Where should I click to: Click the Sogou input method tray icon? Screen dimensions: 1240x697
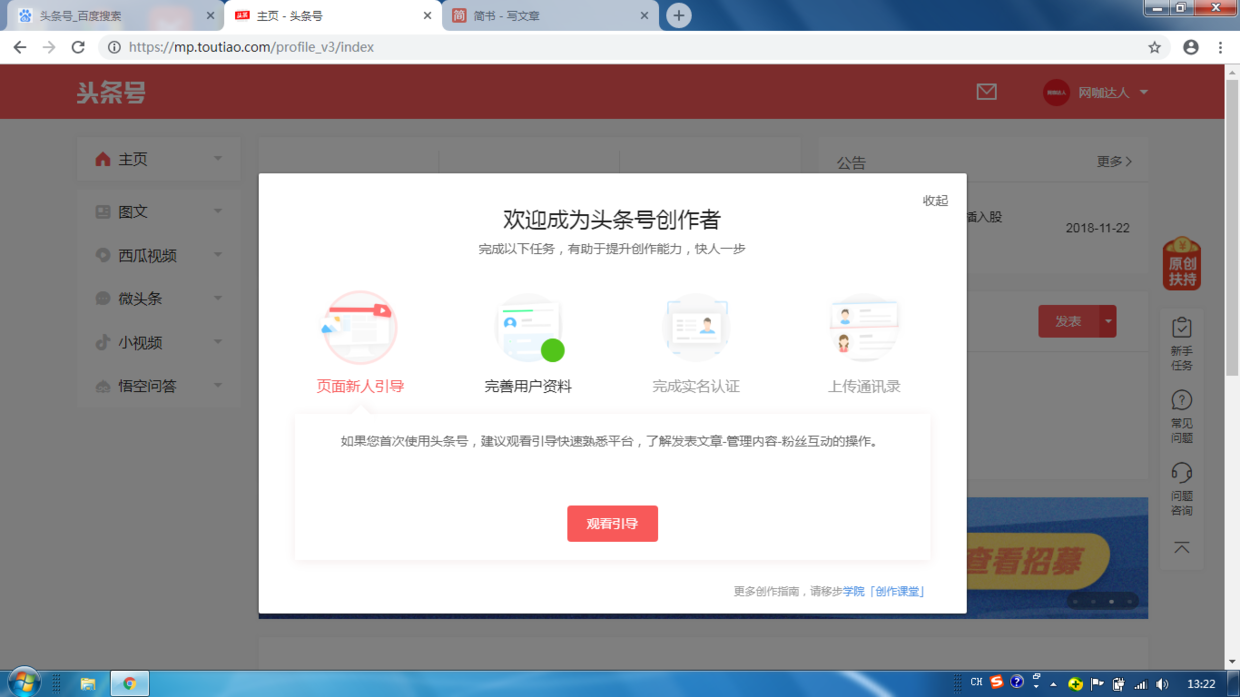coord(997,682)
